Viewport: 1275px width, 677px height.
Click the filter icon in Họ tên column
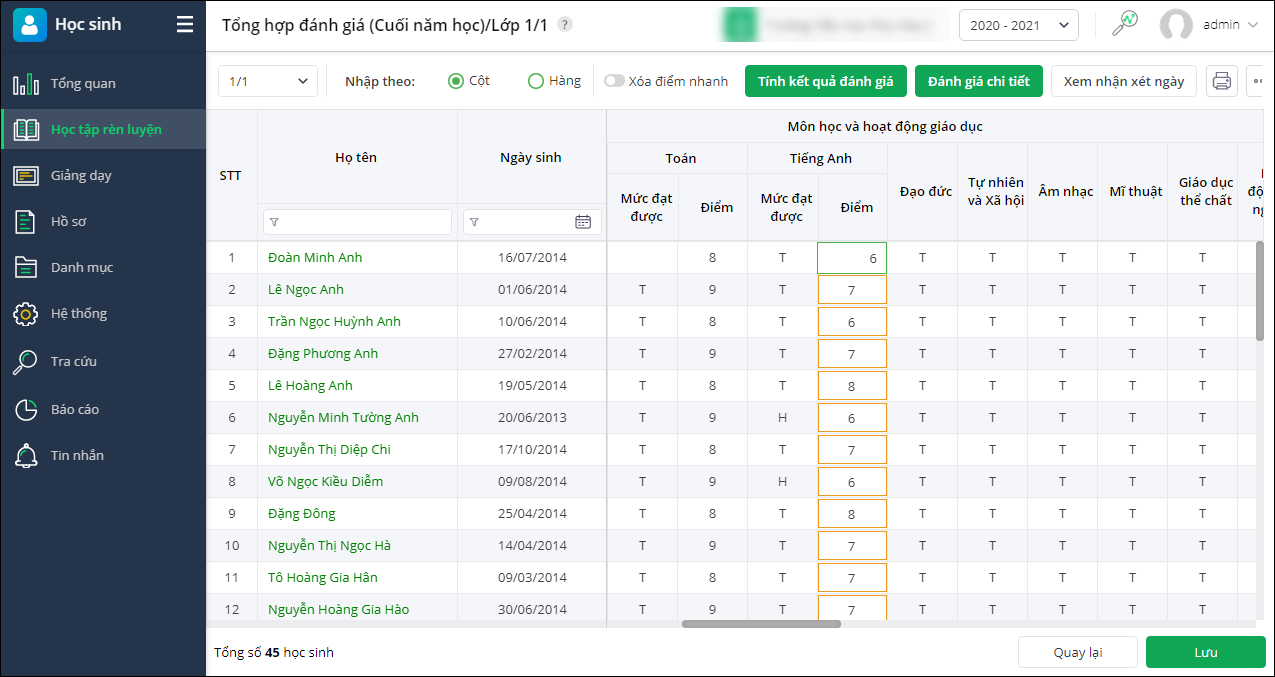point(275,222)
